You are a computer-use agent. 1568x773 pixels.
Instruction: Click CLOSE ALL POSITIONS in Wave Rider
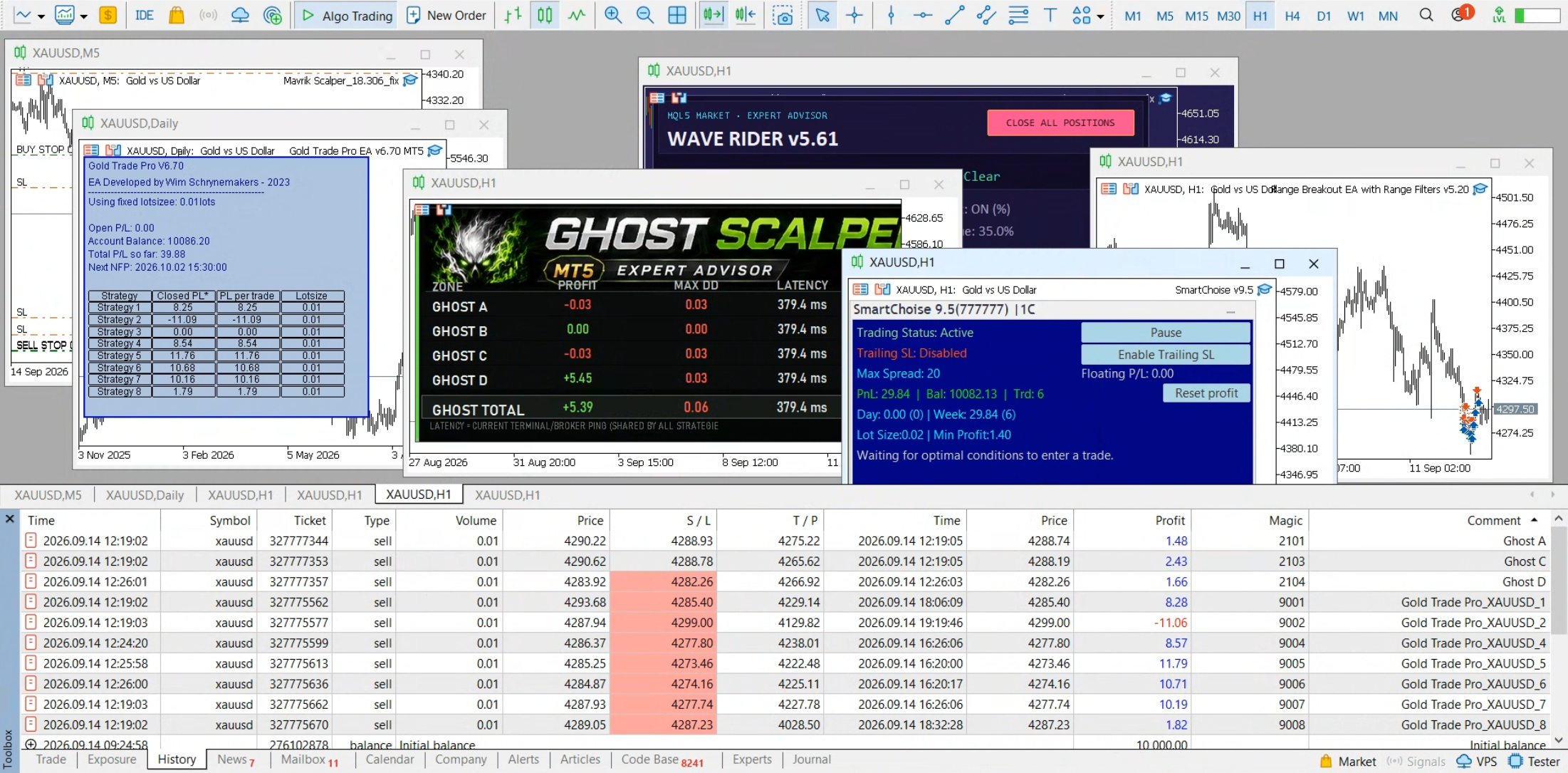pyautogui.click(x=1060, y=123)
